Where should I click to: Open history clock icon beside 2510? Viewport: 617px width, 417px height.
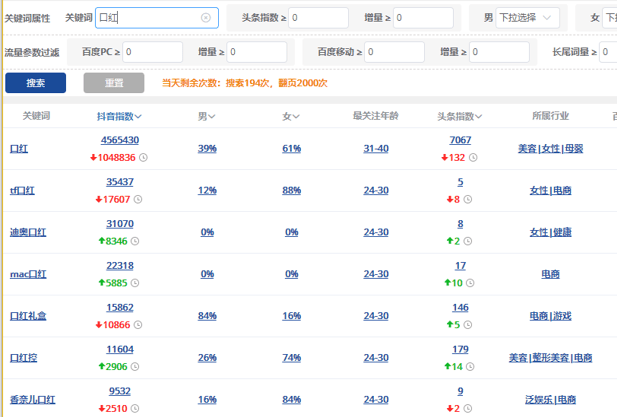tap(135, 408)
